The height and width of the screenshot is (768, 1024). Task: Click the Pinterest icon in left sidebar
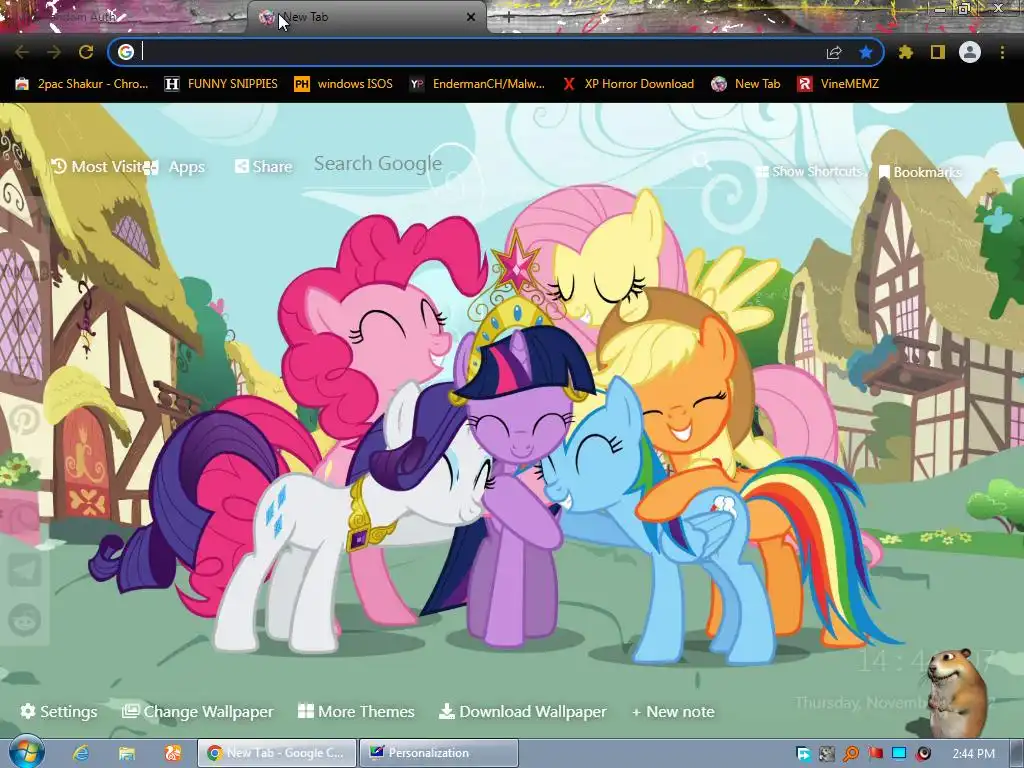pyautogui.click(x=25, y=419)
